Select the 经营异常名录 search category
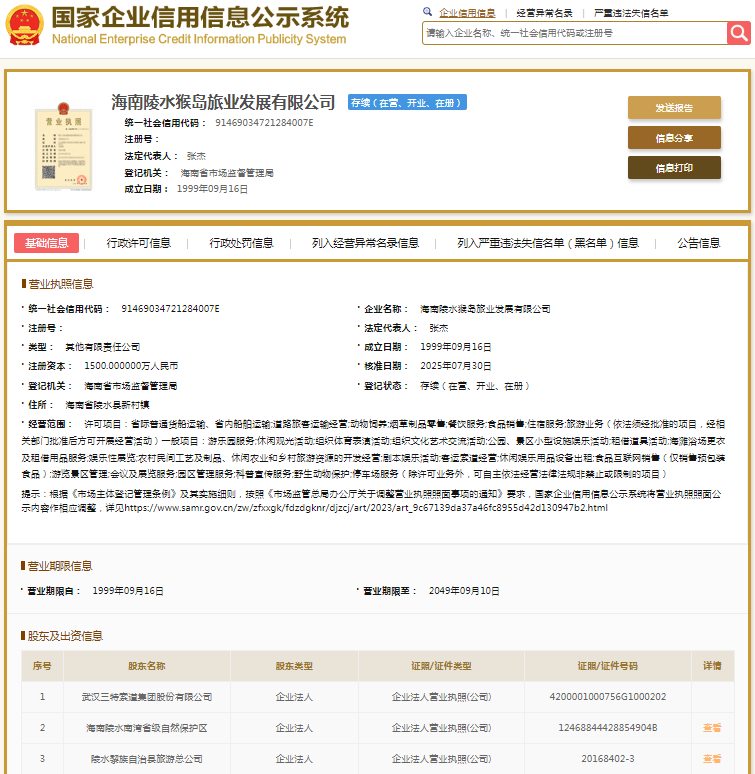 (544, 13)
